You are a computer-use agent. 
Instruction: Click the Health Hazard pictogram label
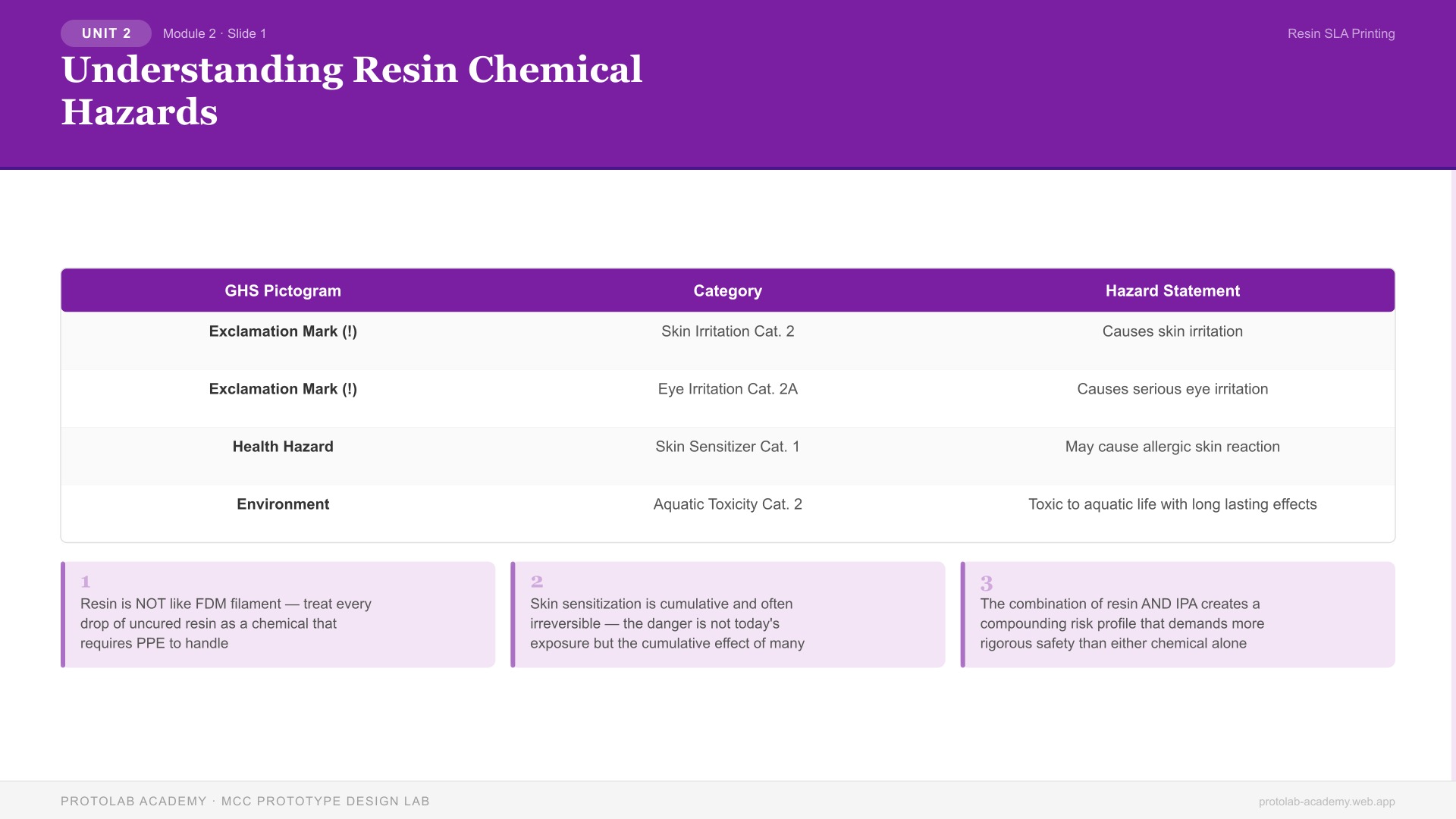[282, 447]
